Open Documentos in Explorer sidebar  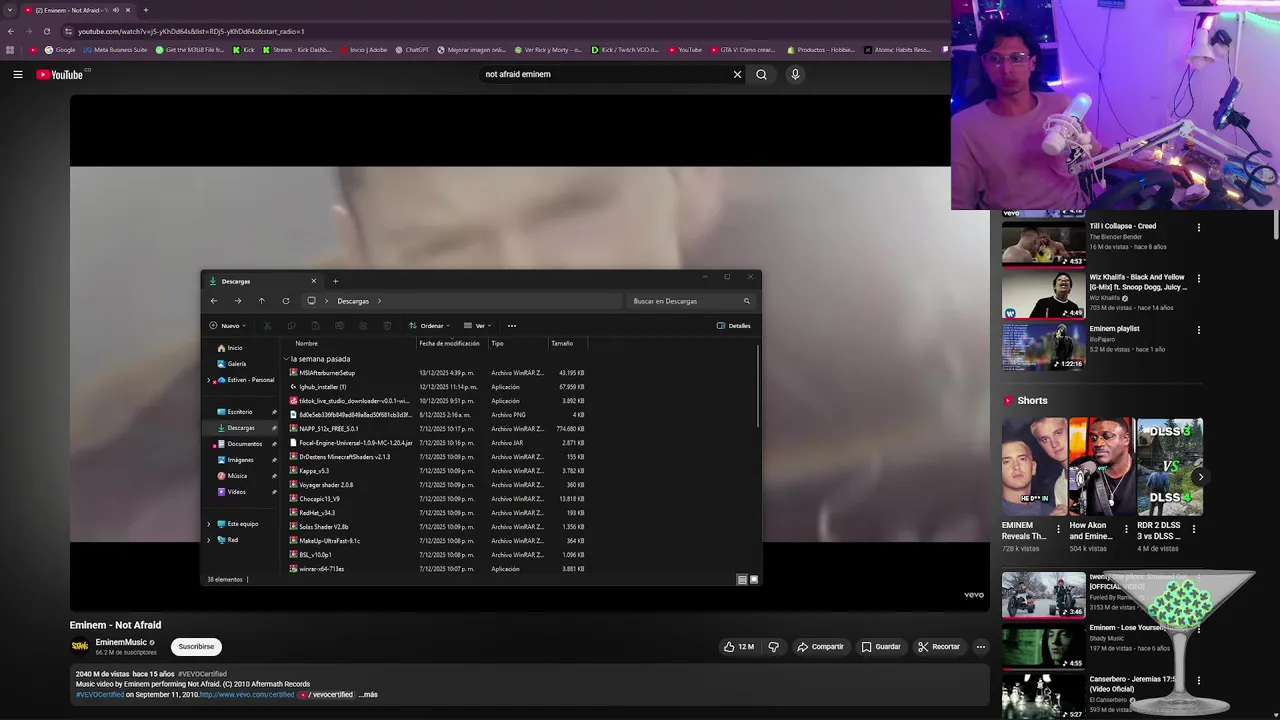[x=244, y=444]
